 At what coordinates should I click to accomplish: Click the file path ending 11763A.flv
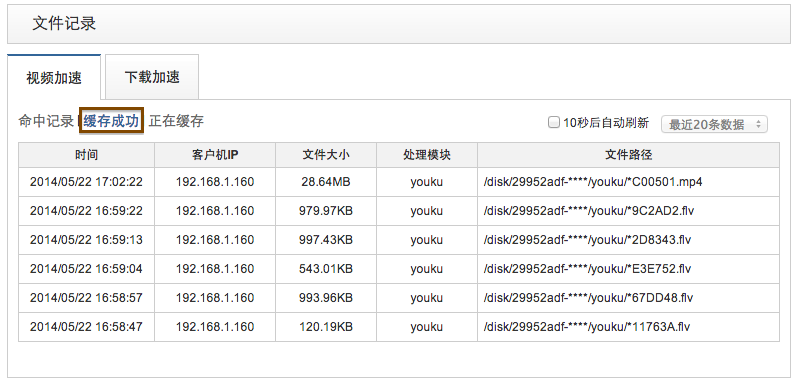point(587,327)
